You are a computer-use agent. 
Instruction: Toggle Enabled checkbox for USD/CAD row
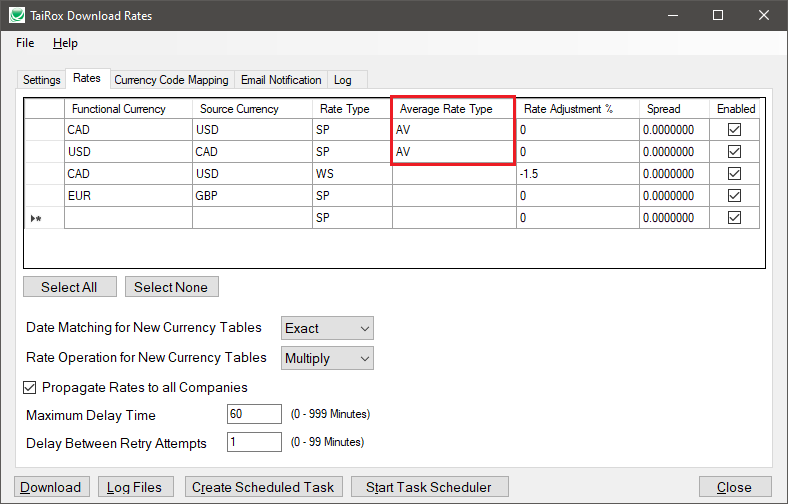coord(734,152)
